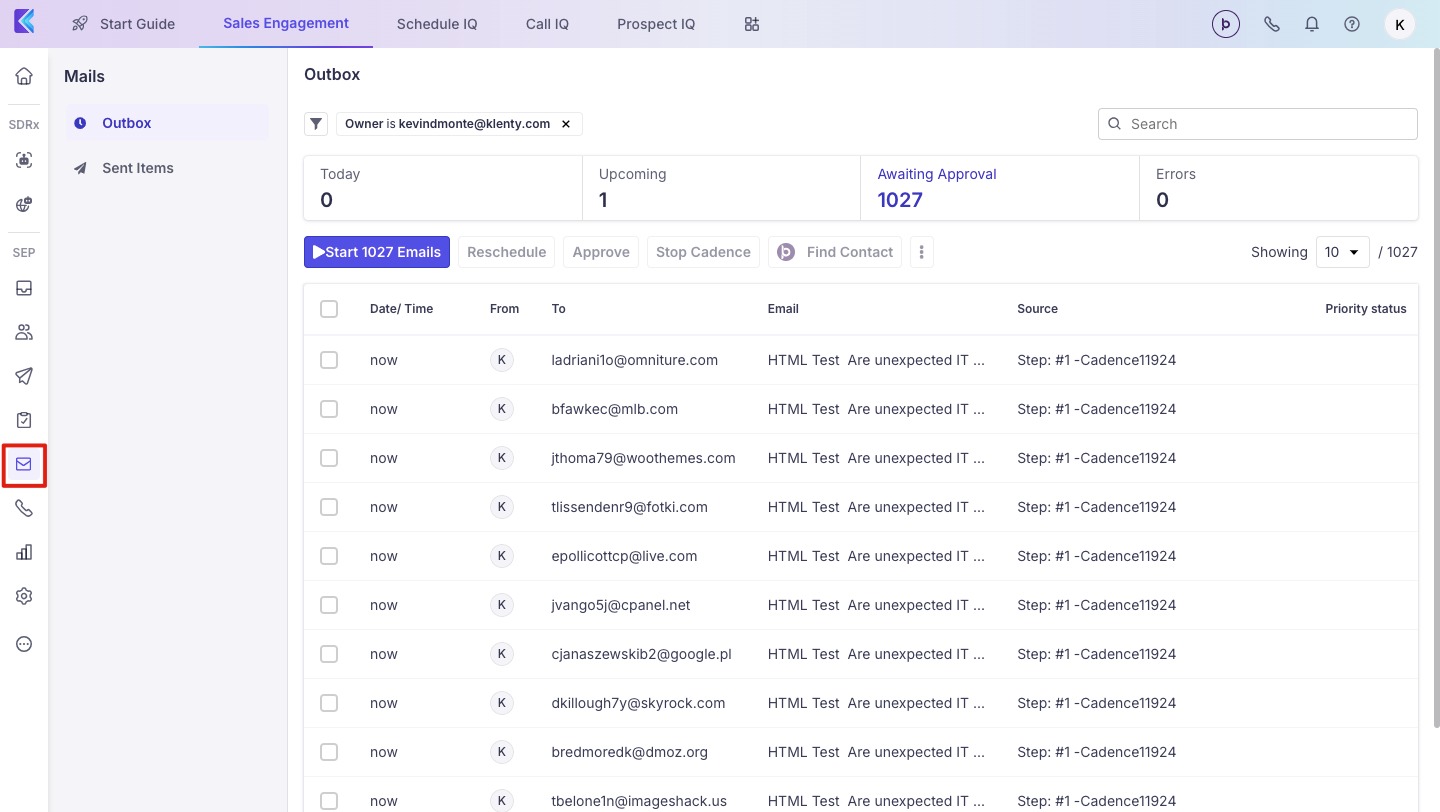Open the help question mark icon
Image resolution: width=1440 pixels, height=812 pixels.
click(x=1352, y=24)
